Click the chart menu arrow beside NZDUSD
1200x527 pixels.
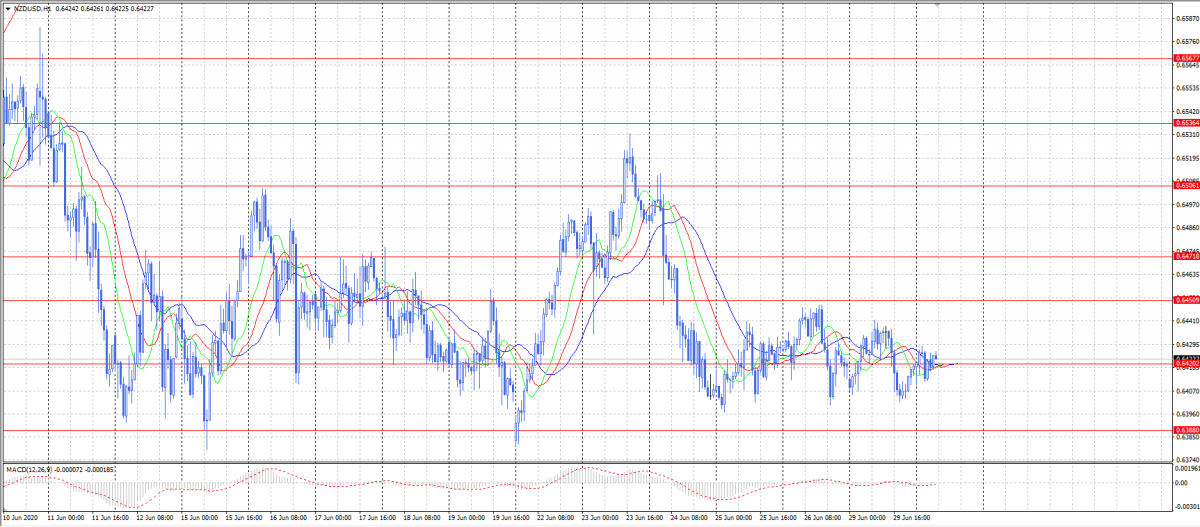(x=9, y=9)
